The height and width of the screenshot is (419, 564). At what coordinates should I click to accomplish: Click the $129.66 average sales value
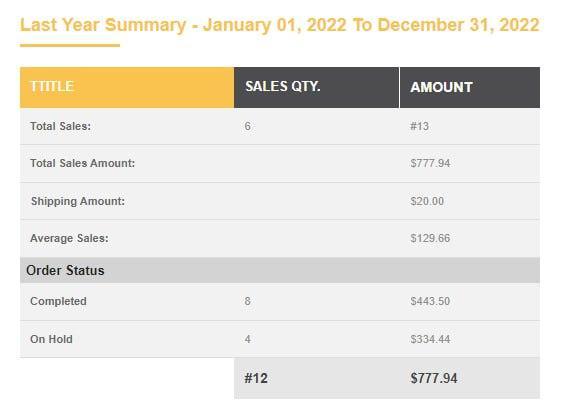430,238
